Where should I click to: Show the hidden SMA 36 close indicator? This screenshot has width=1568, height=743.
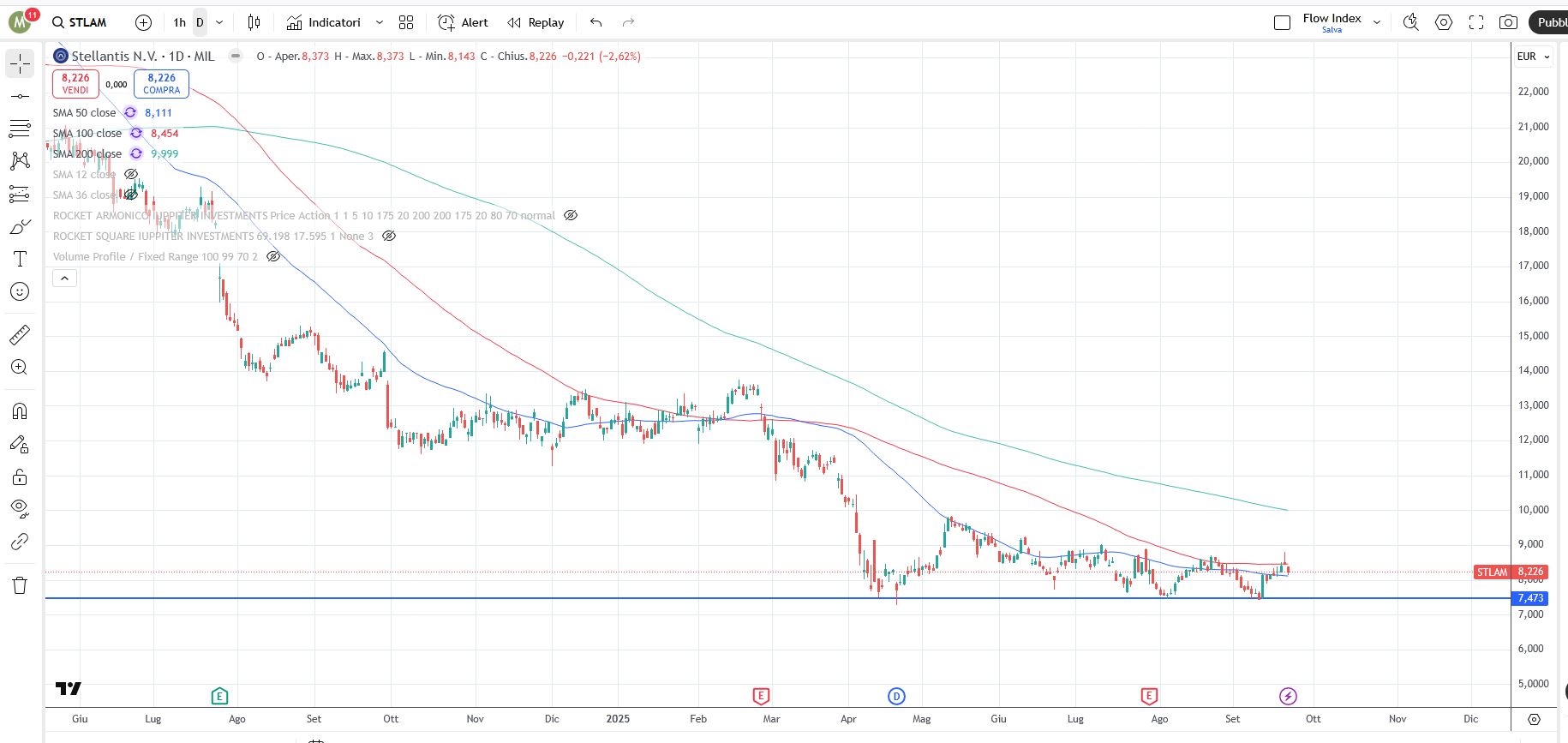pyautogui.click(x=131, y=195)
